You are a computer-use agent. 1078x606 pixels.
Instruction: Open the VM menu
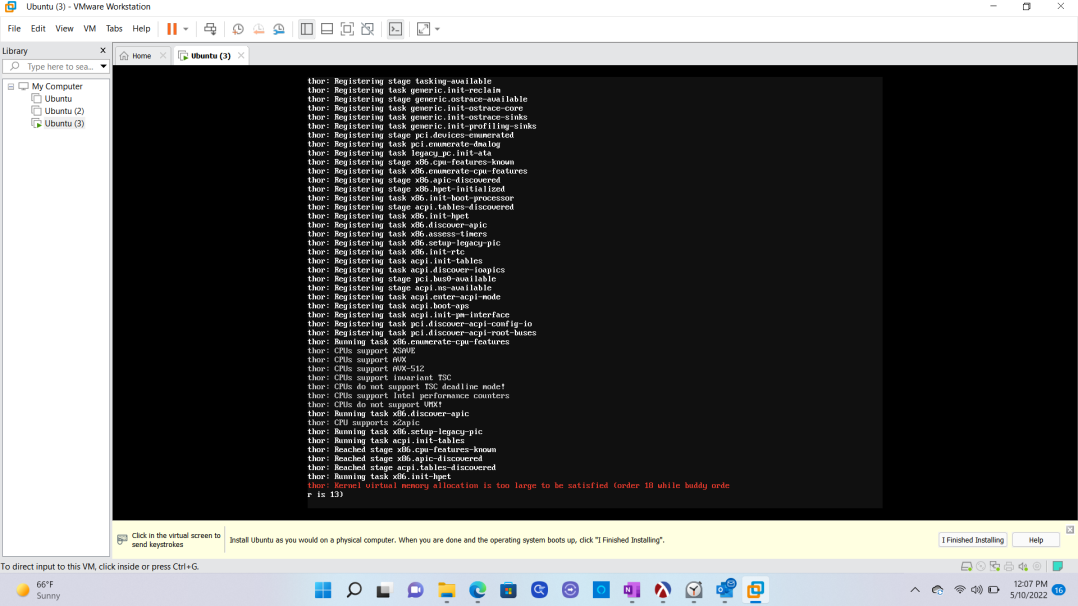click(x=89, y=29)
